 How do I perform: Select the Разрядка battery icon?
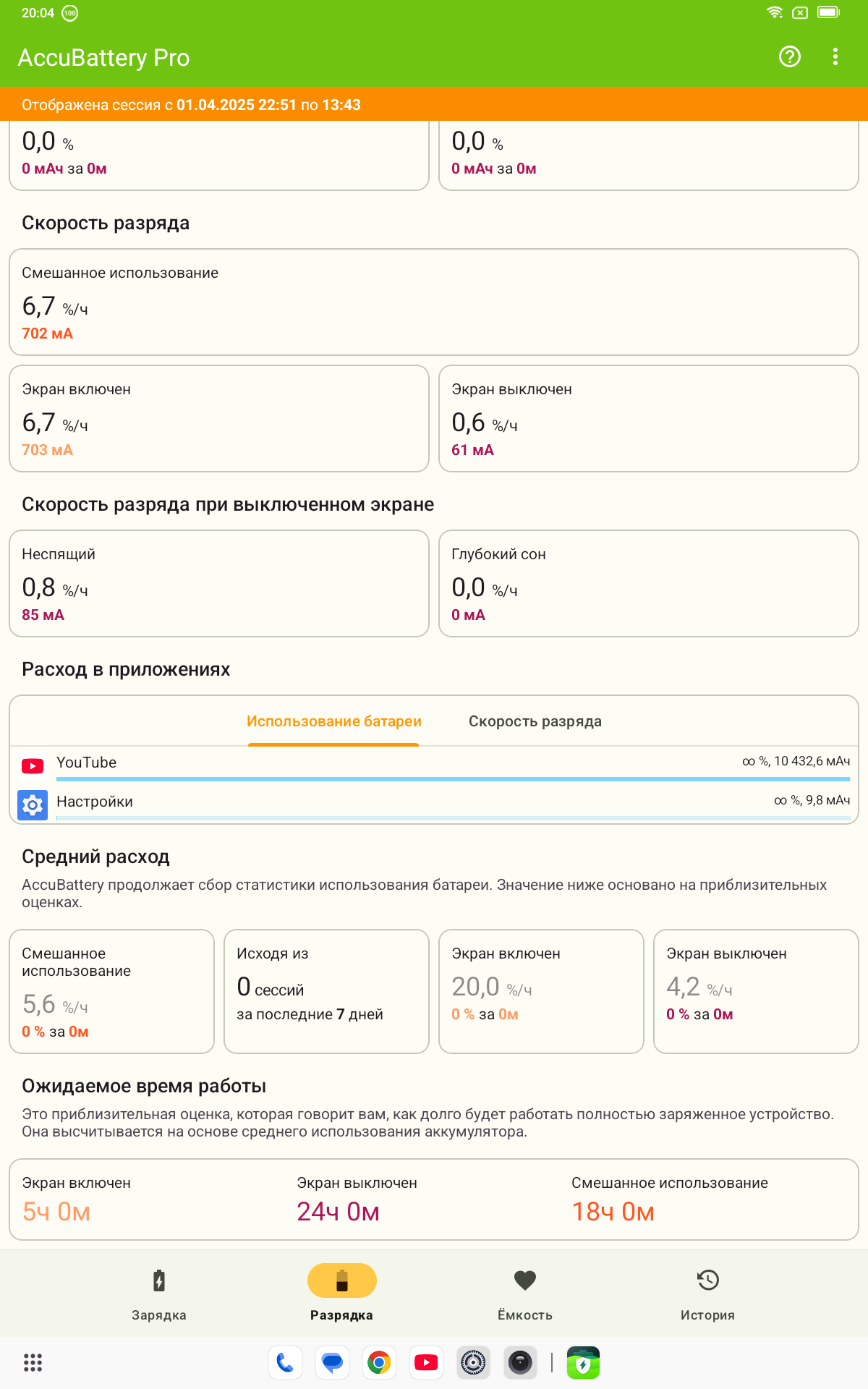click(341, 1281)
